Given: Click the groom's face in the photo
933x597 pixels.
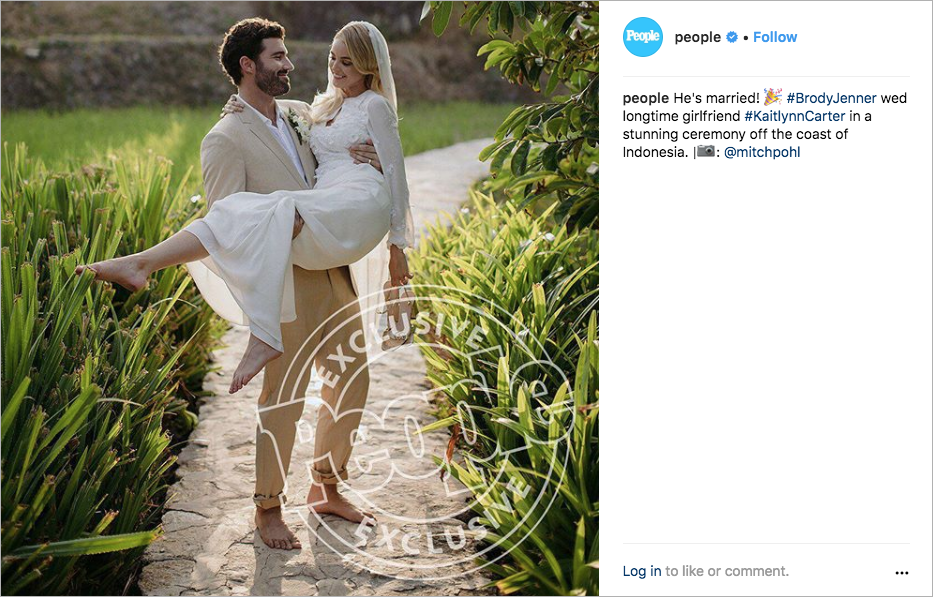Looking at the screenshot, I should [x=271, y=65].
